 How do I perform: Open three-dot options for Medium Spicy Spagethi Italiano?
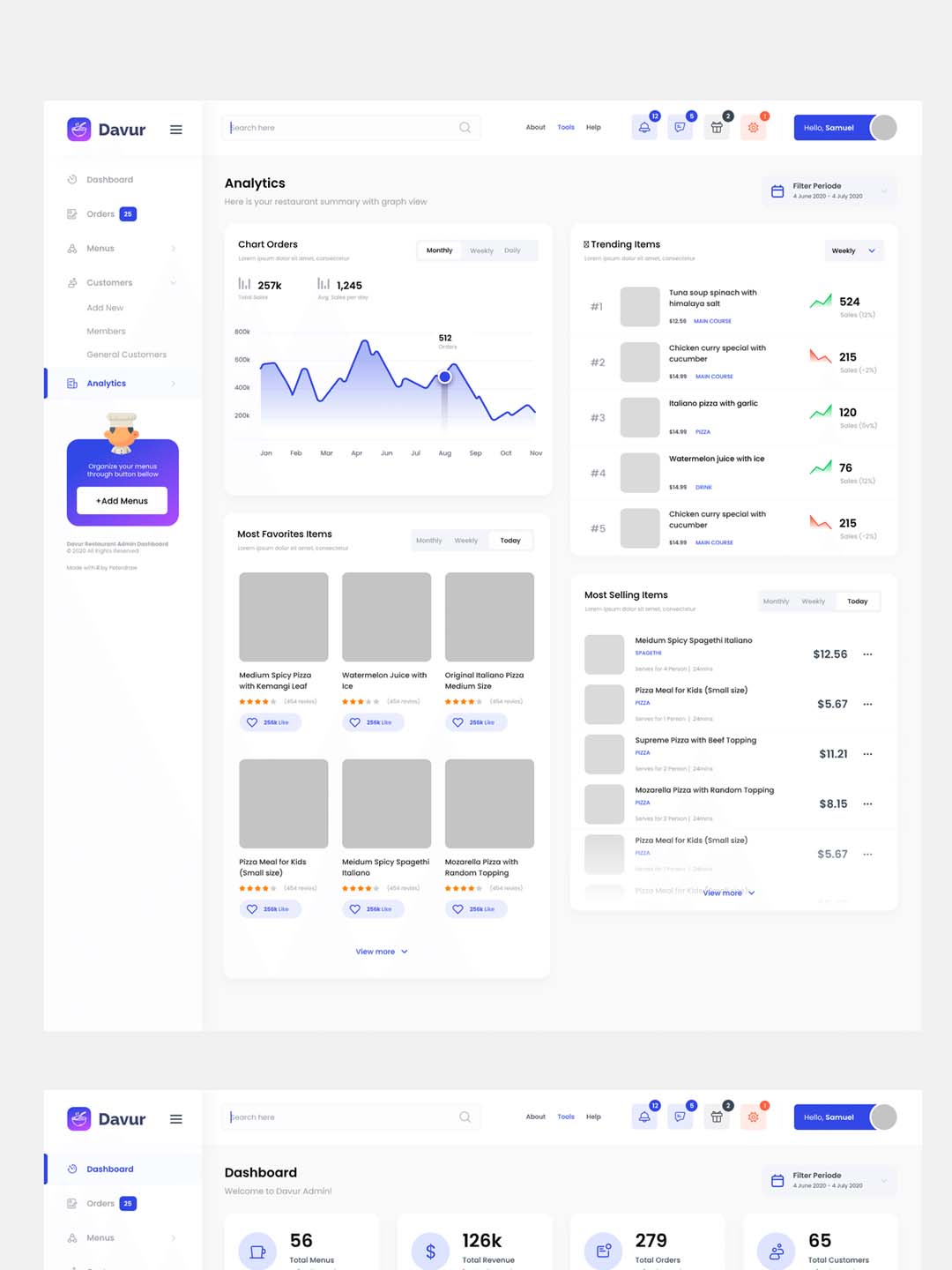click(x=867, y=654)
